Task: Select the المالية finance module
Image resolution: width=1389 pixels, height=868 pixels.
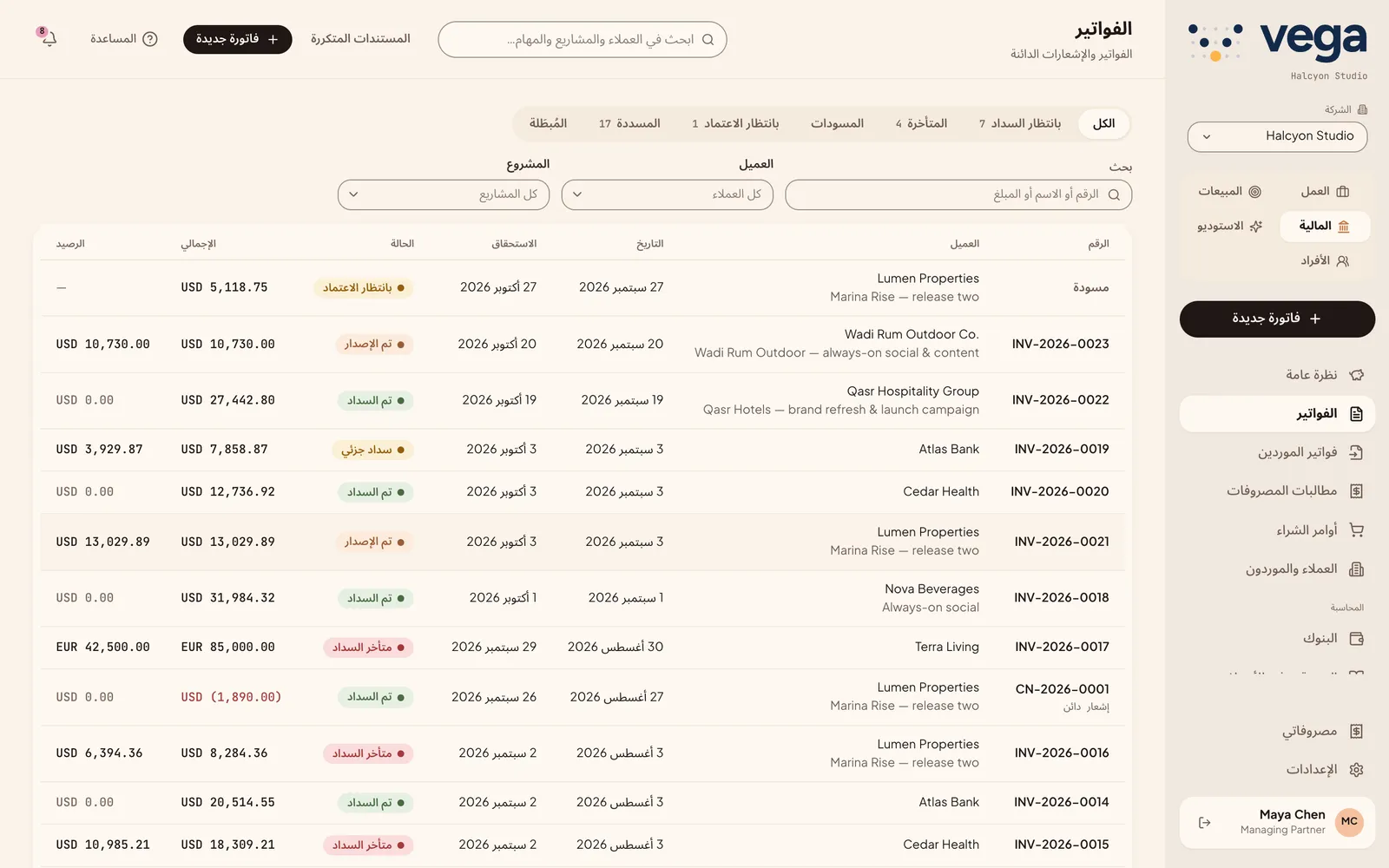Action: pos(1324,227)
